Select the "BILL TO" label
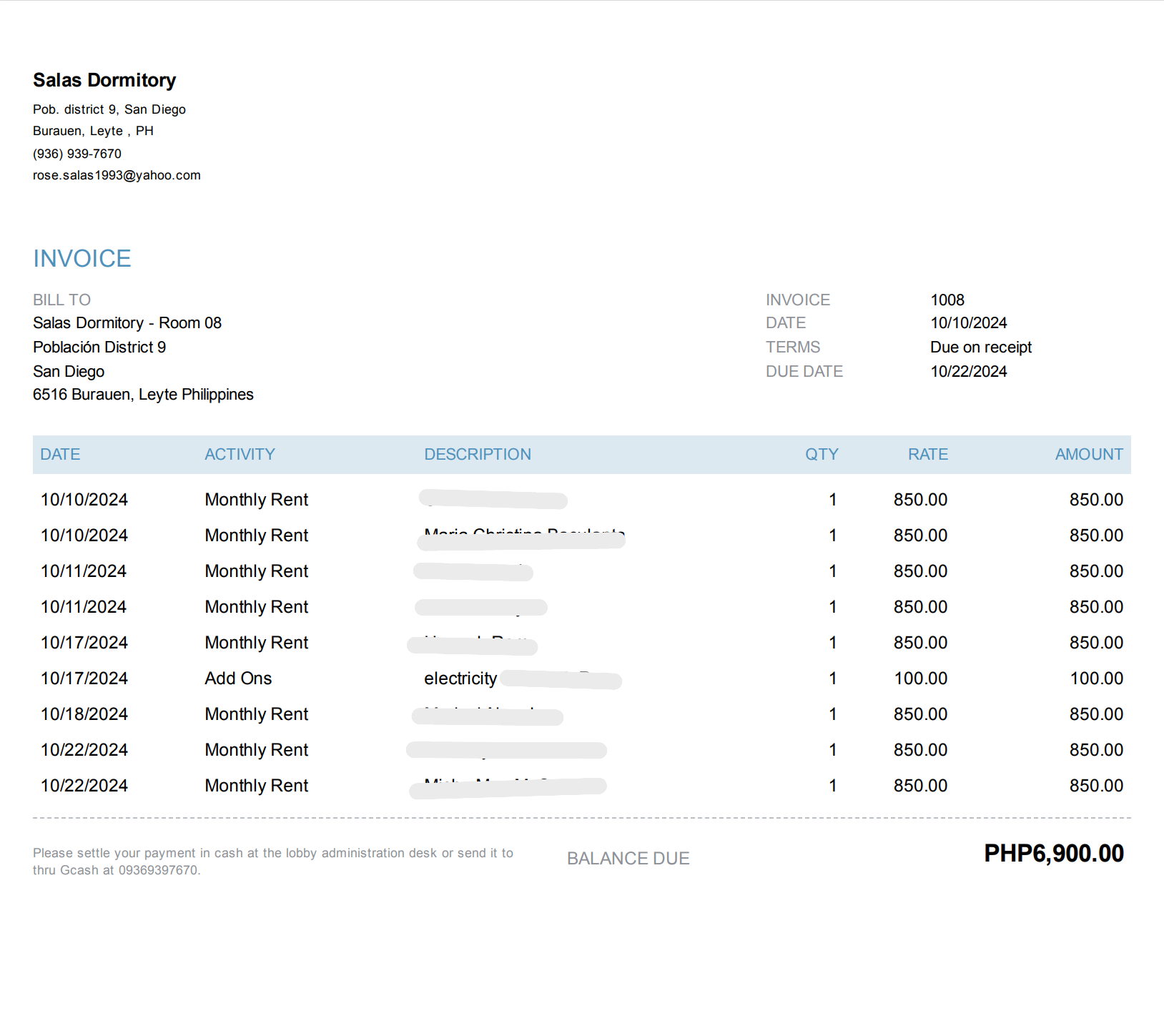Image resolution: width=1164 pixels, height=1036 pixels. [61, 300]
